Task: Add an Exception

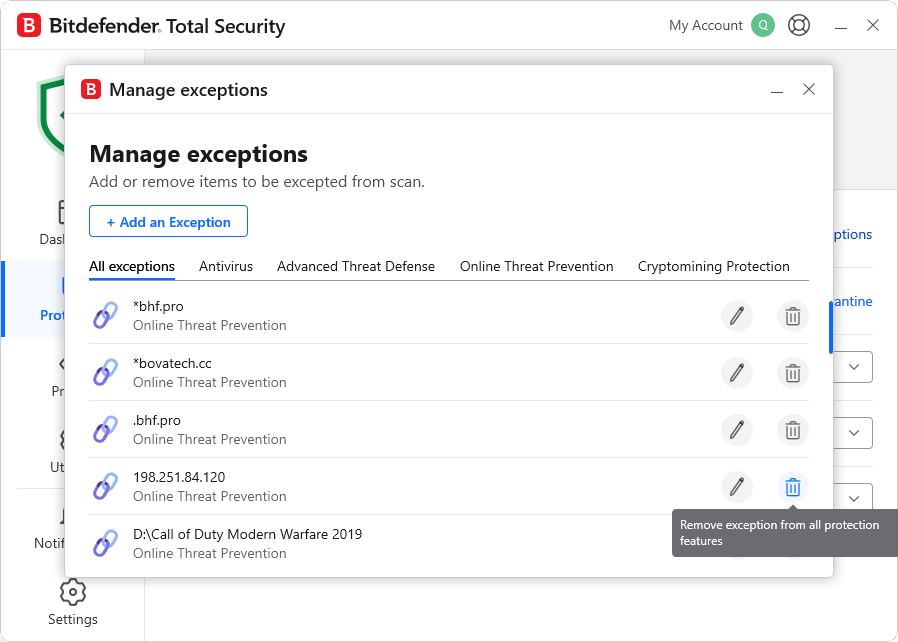Action: [x=168, y=221]
